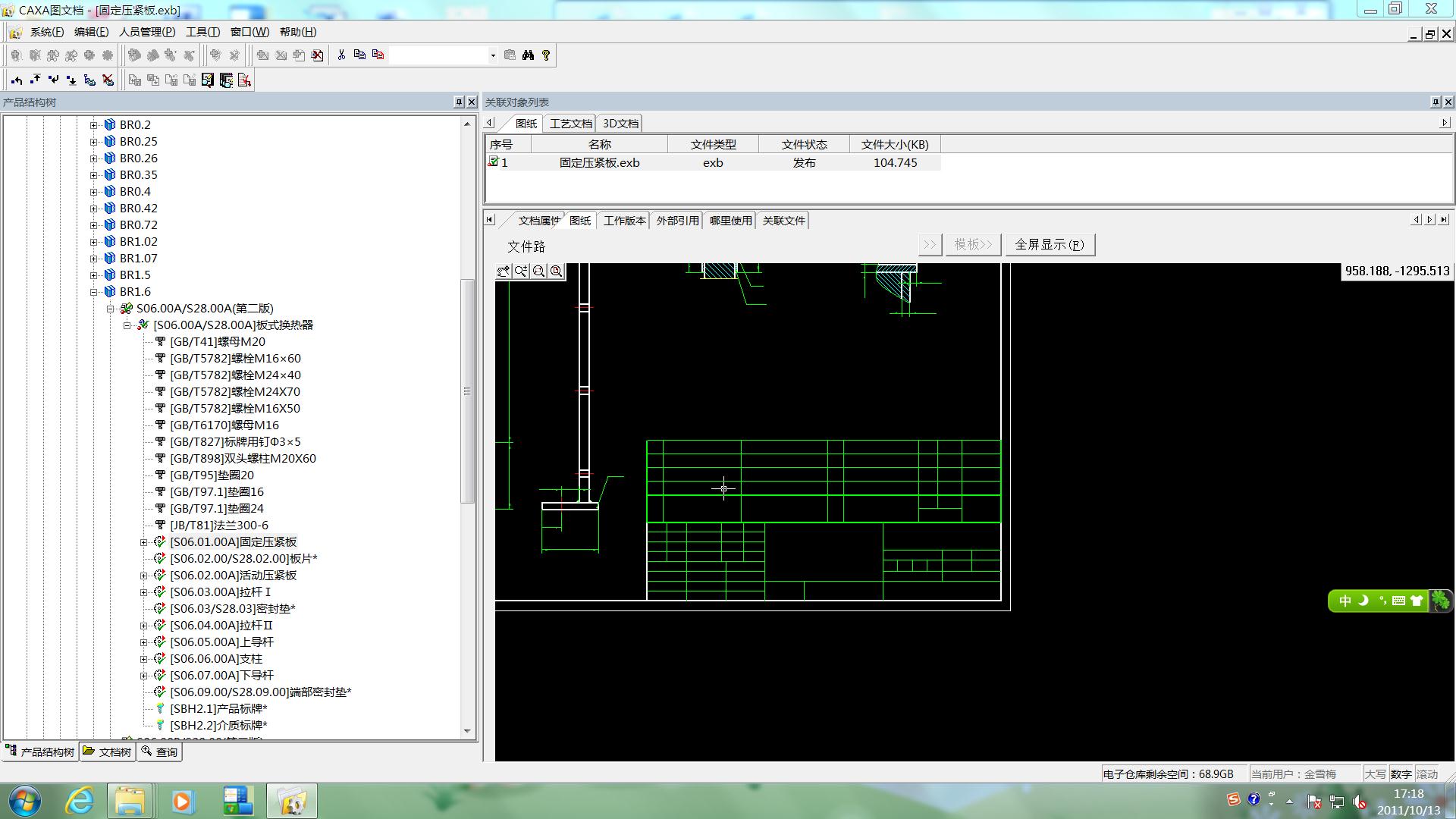Switch to the 外部引用 tab

[677, 221]
